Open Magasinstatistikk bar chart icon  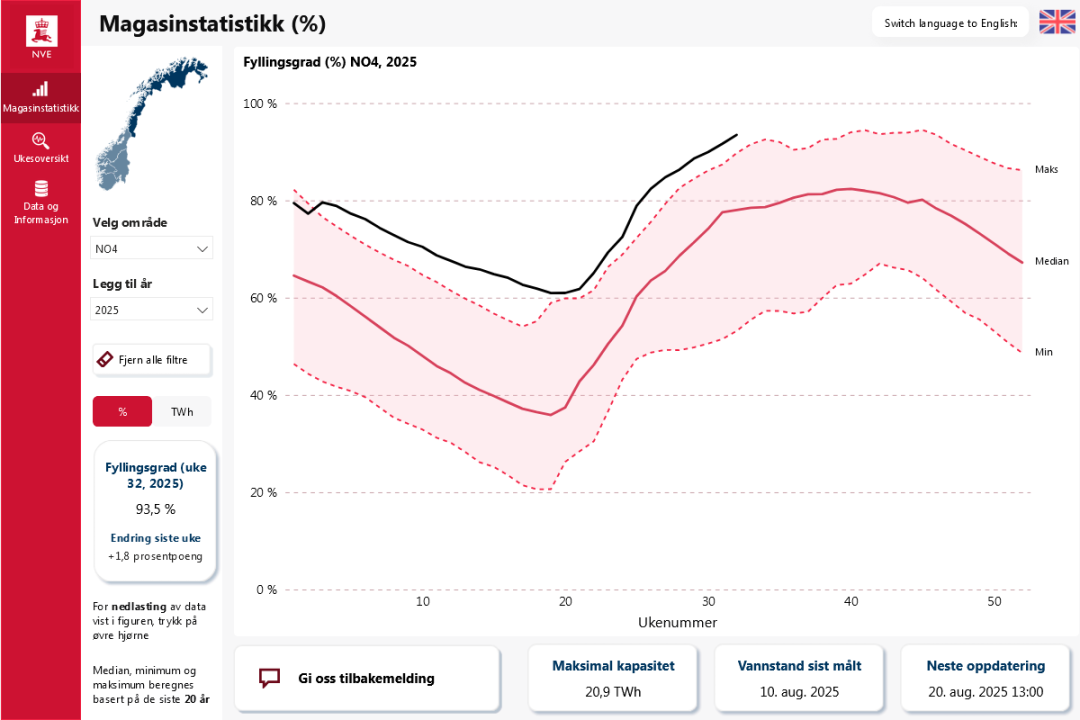click(x=40, y=89)
